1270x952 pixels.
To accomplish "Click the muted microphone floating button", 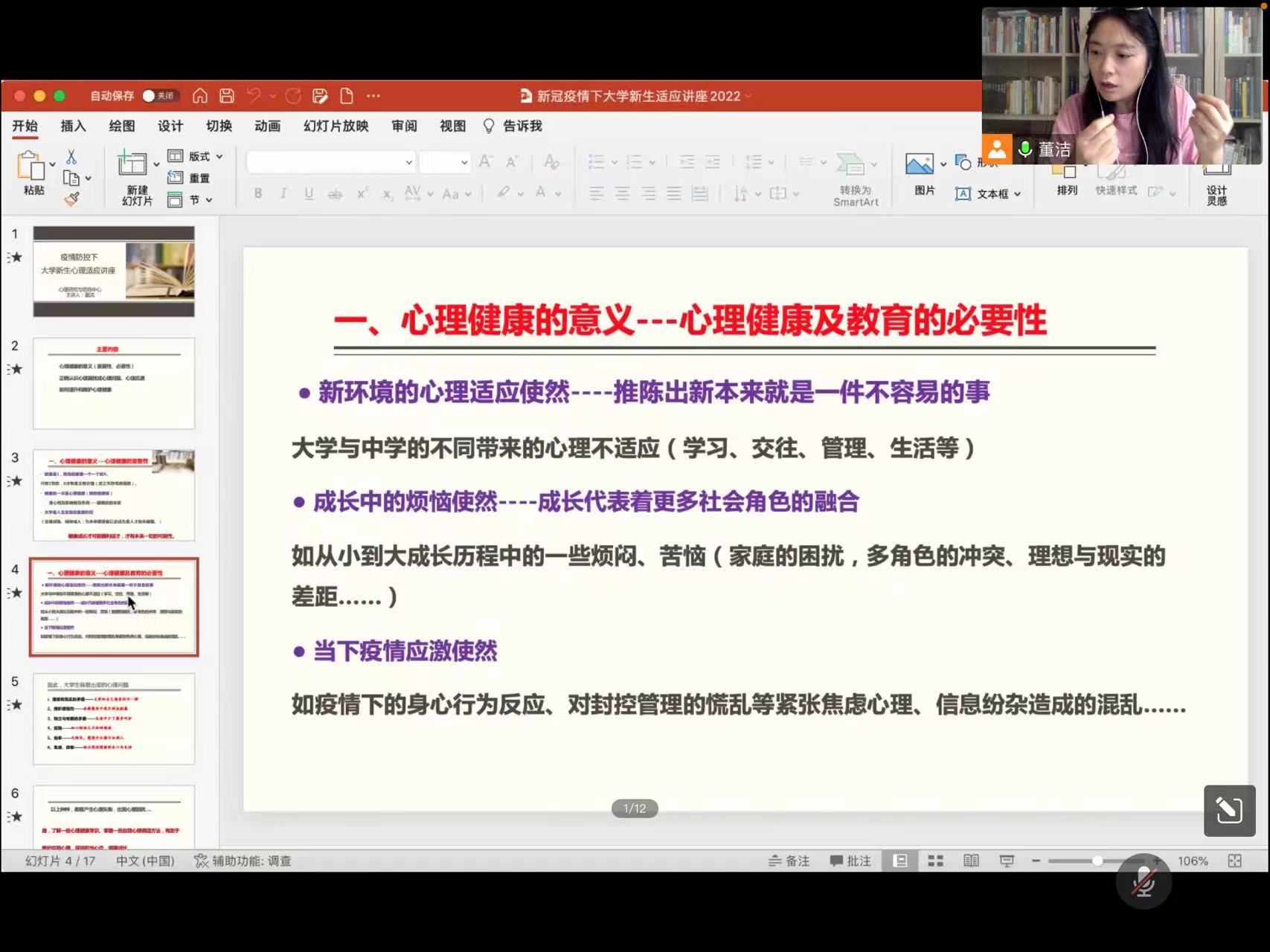I will 1143,883.
